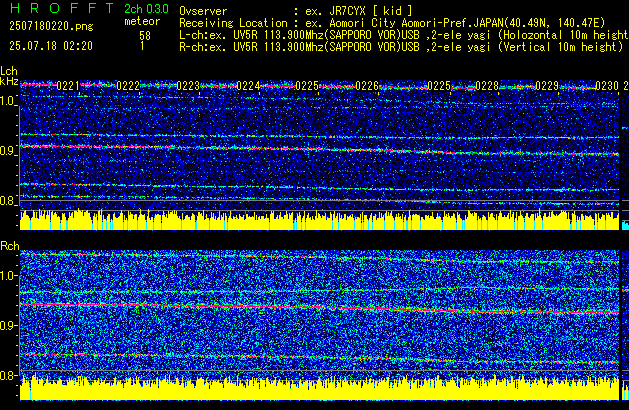
Task: Click the green meteor label
Action: point(142,21)
